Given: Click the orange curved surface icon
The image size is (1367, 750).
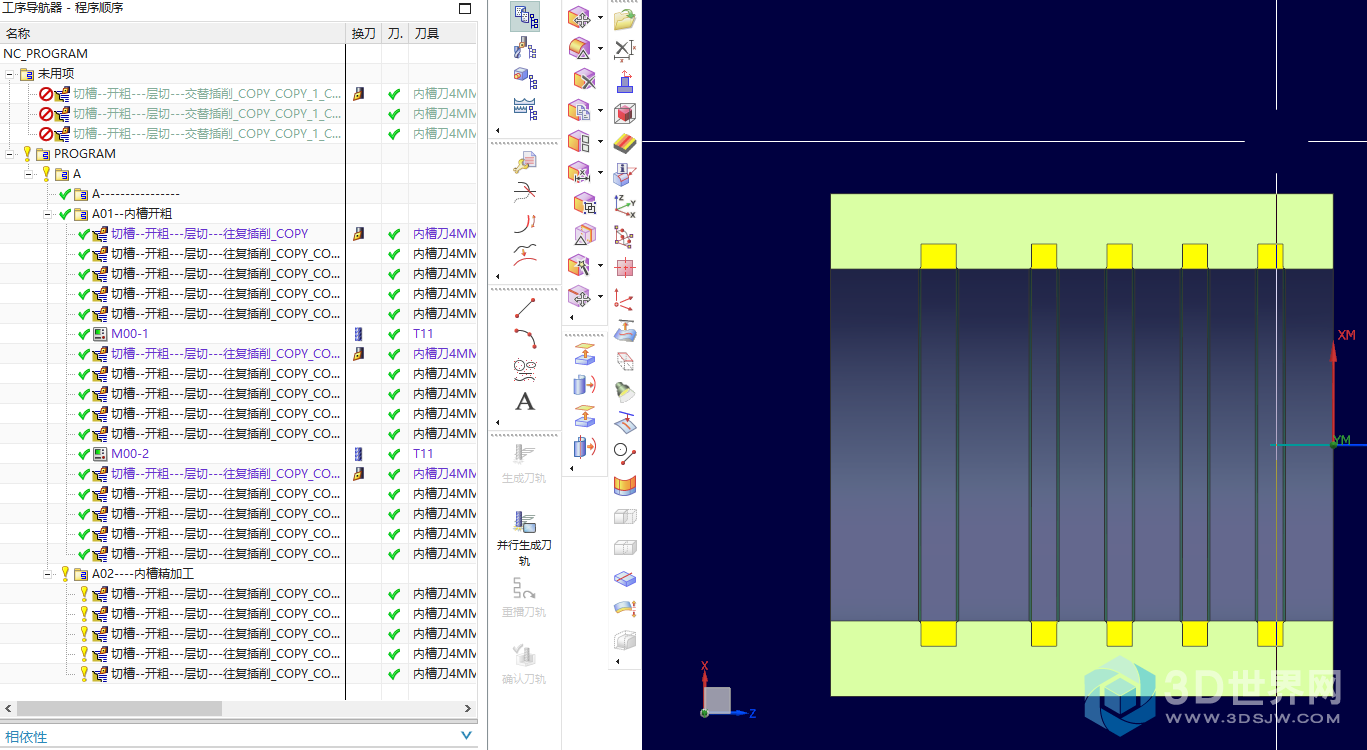Looking at the screenshot, I should click(x=625, y=484).
